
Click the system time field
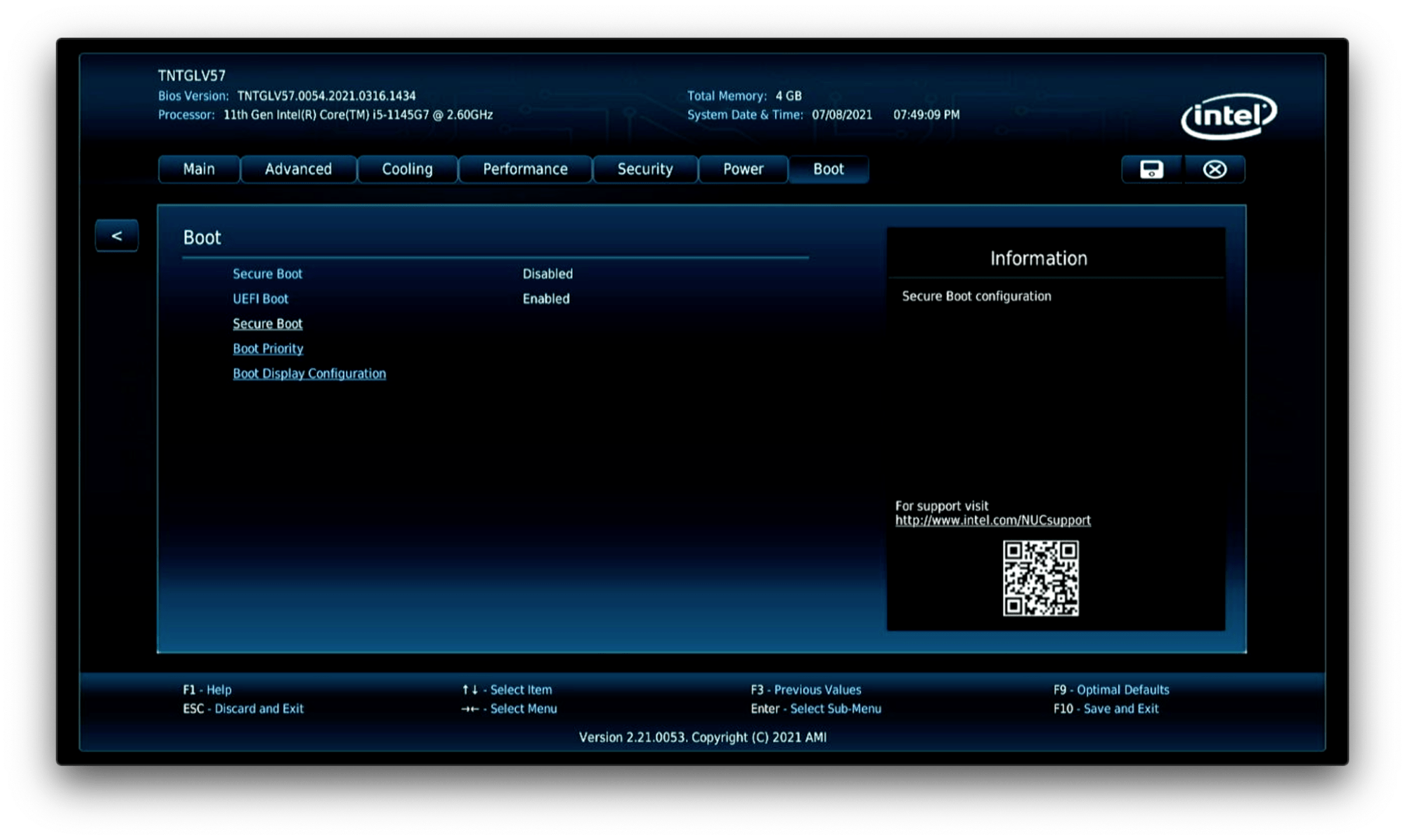(926, 115)
